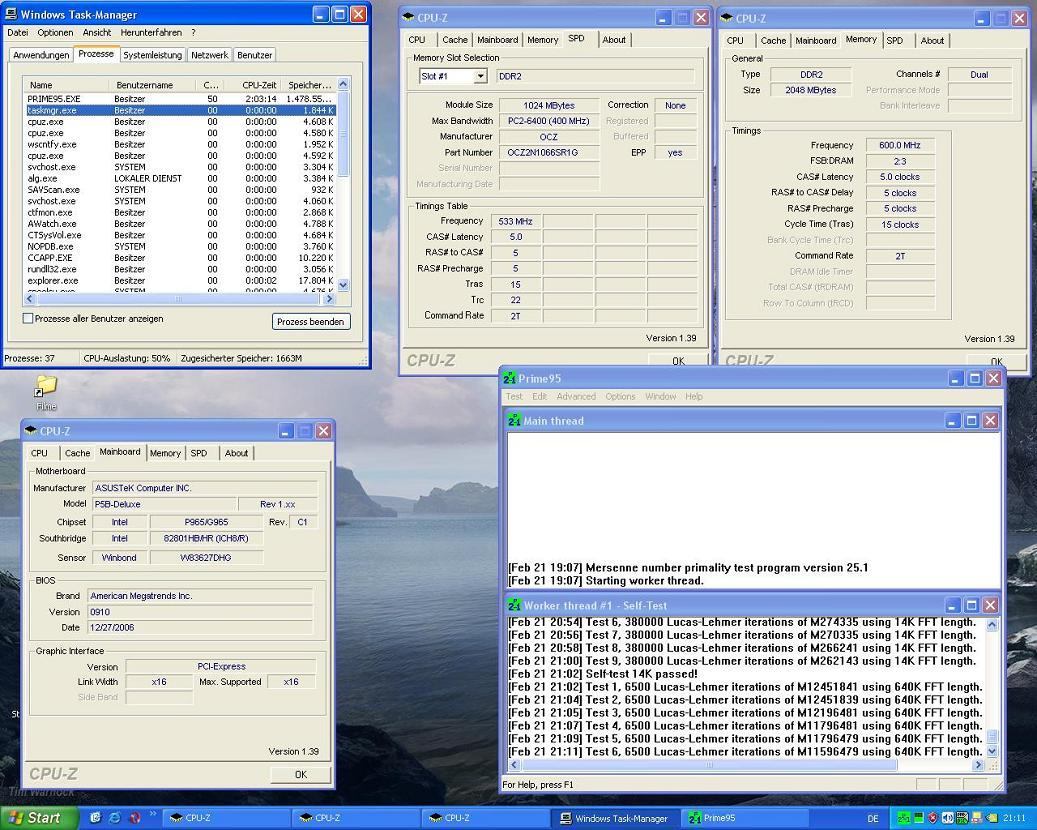Open the volume speaker tray icon
Image resolution: width=1037 pixels, height=830 pixels.
tap(947, 819)
